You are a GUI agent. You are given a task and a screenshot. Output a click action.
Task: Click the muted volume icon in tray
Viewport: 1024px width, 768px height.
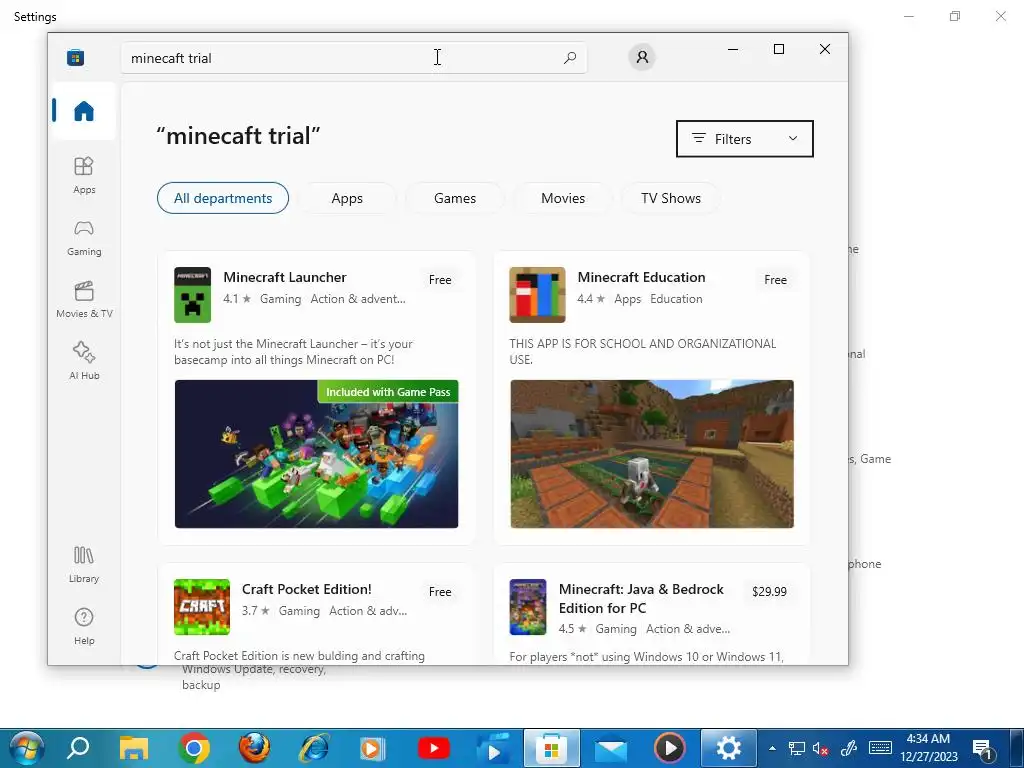tap(820, 748)
